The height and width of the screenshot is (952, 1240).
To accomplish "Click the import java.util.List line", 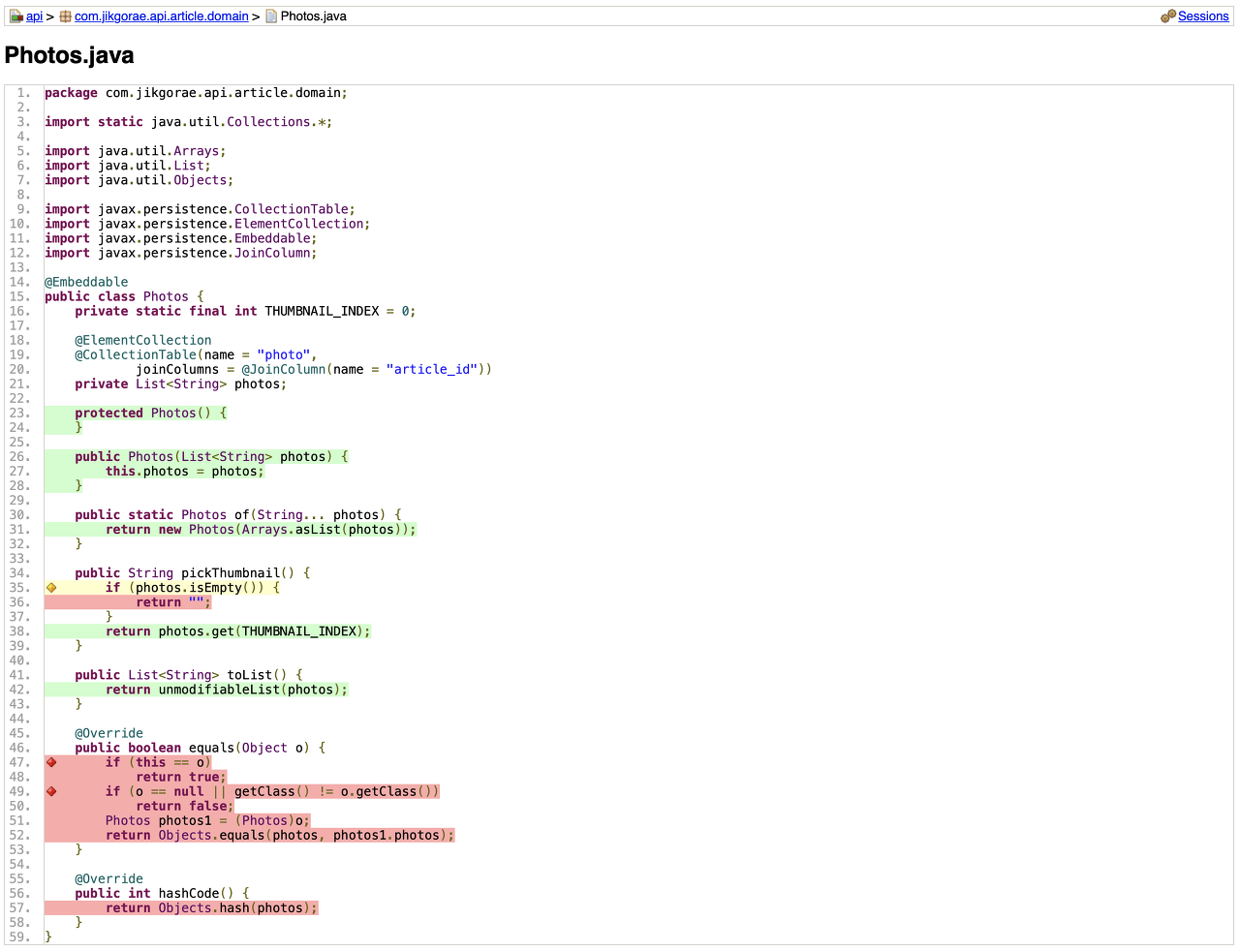I will coord(128,166).
